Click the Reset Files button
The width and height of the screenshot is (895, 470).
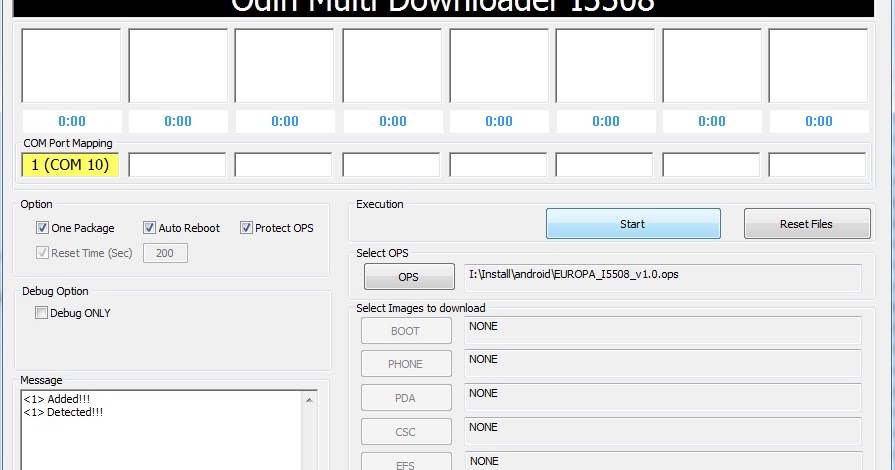point(807,224)
